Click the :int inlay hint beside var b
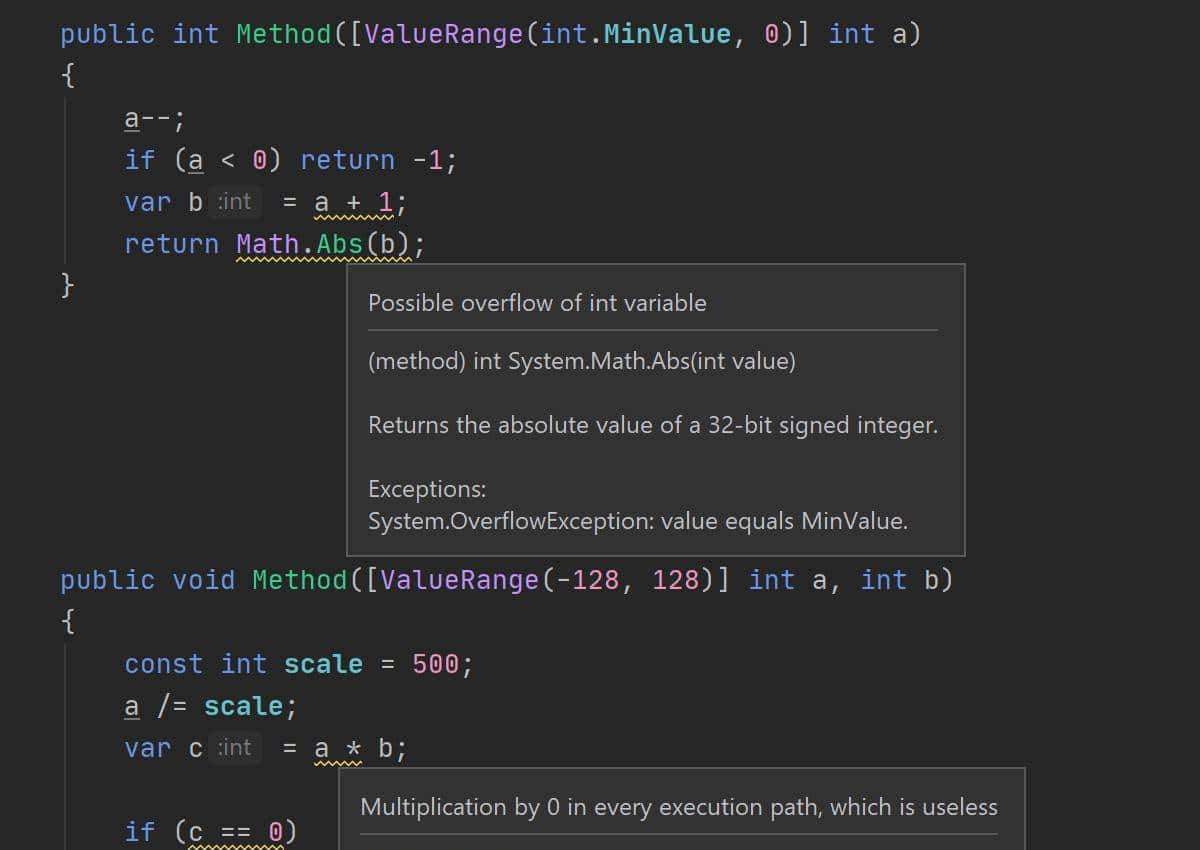The width and height of the screenshot is (1200, 850). point(235,202)
